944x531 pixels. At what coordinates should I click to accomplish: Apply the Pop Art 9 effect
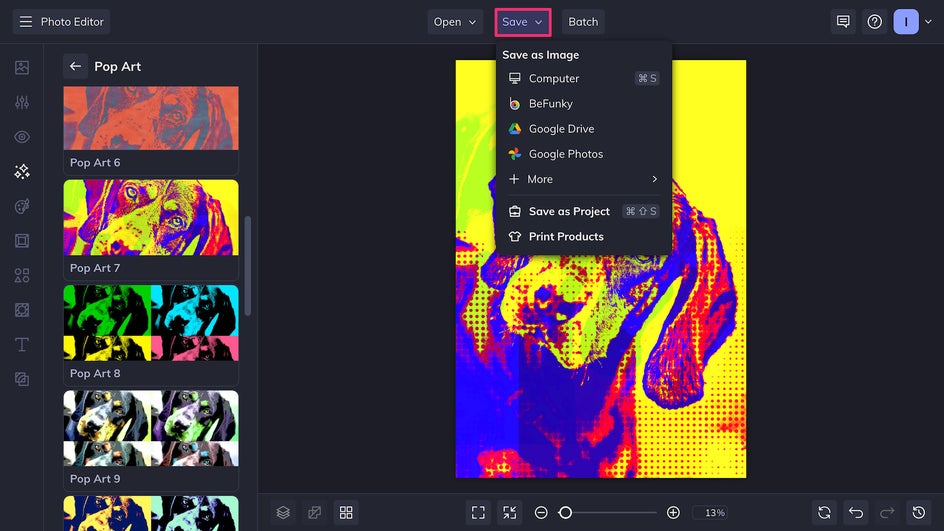151,441
